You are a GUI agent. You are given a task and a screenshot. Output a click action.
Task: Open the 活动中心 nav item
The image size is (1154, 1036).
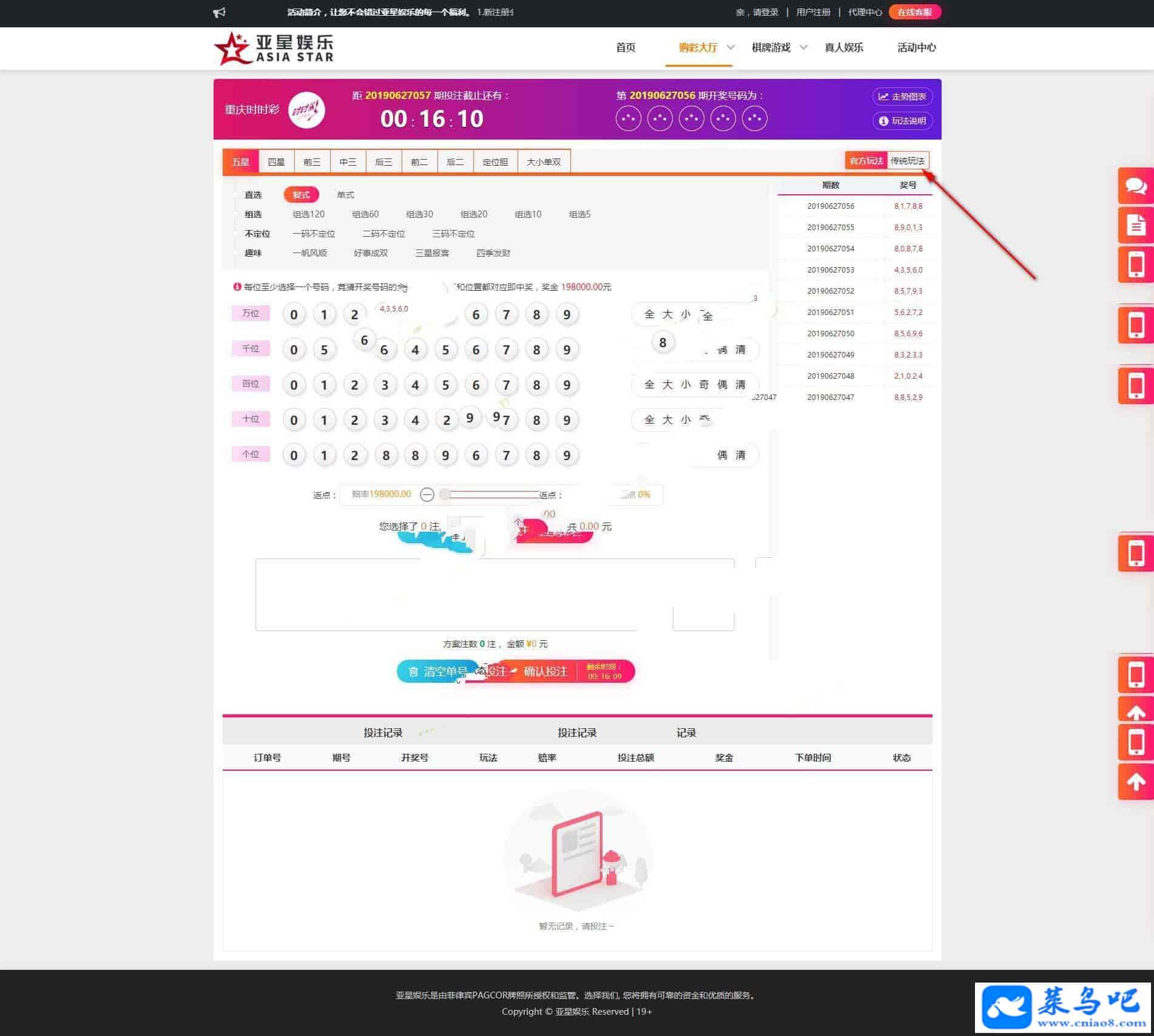coord(916,47)
